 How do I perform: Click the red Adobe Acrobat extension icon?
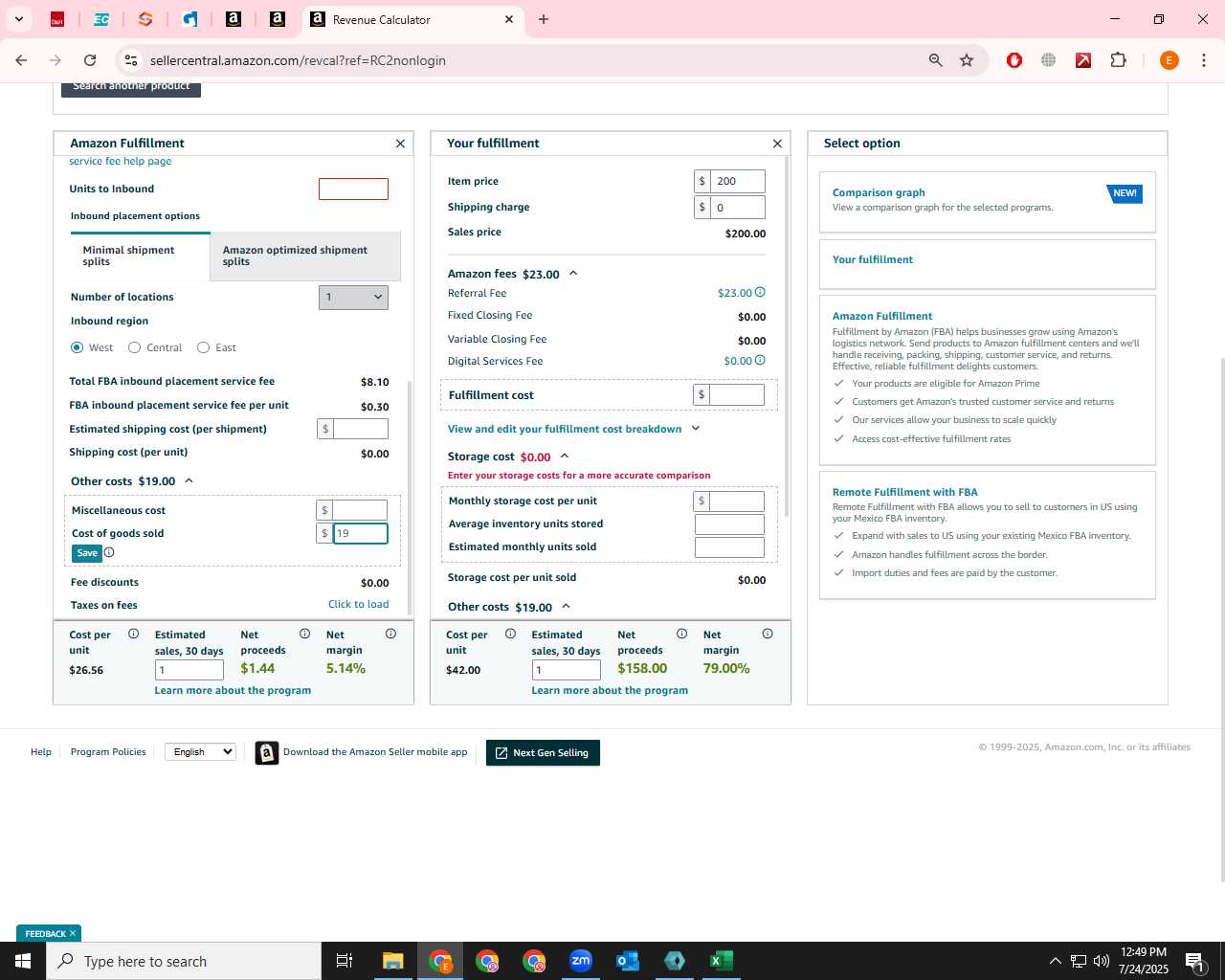pyautogui.click(x=1083, y=60)
